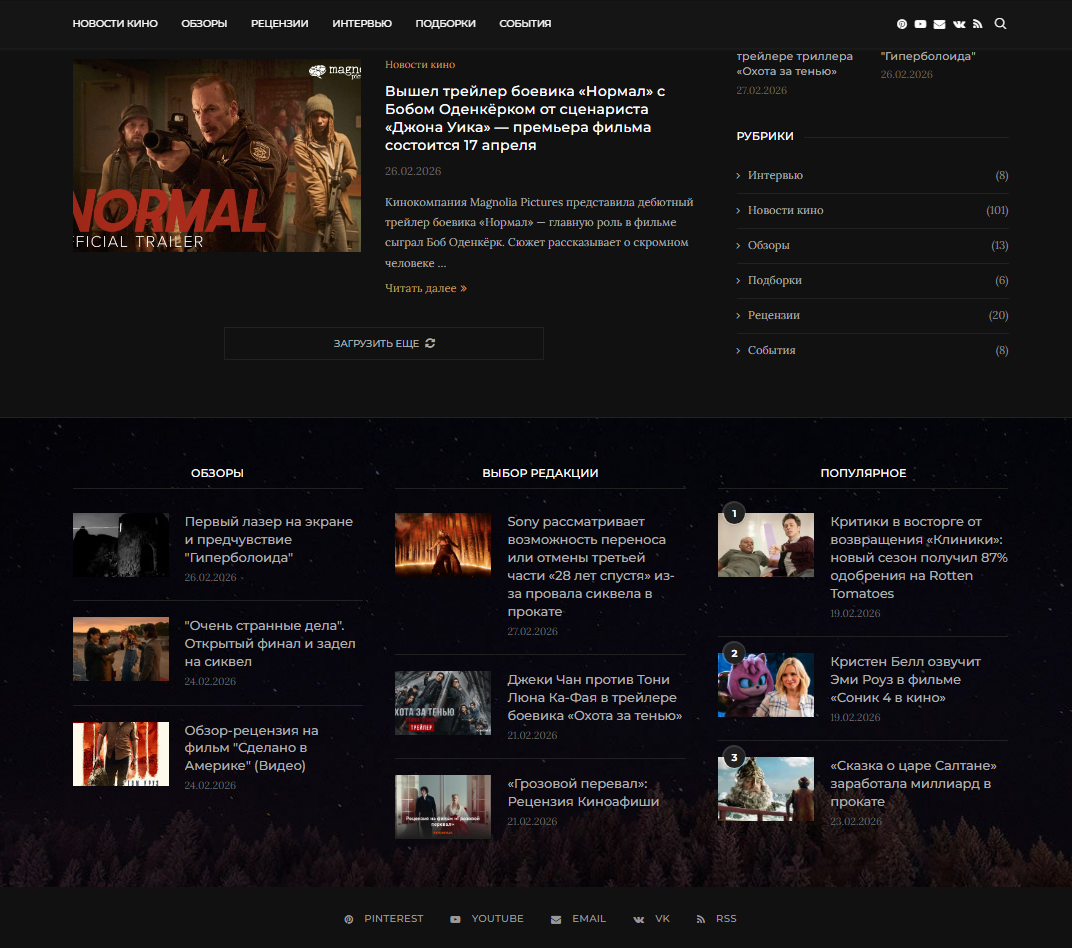Open thumbnail of «Грозовой перевал» review
The image size is (1072, 948).
[443, 807]
